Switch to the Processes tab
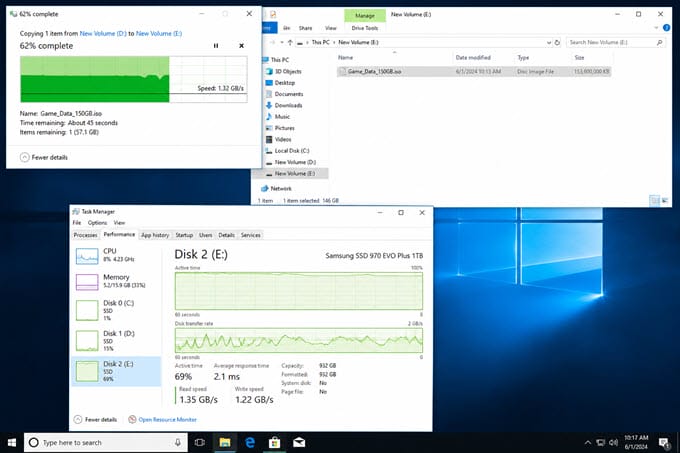680x453 pixels. coord(85,235)
